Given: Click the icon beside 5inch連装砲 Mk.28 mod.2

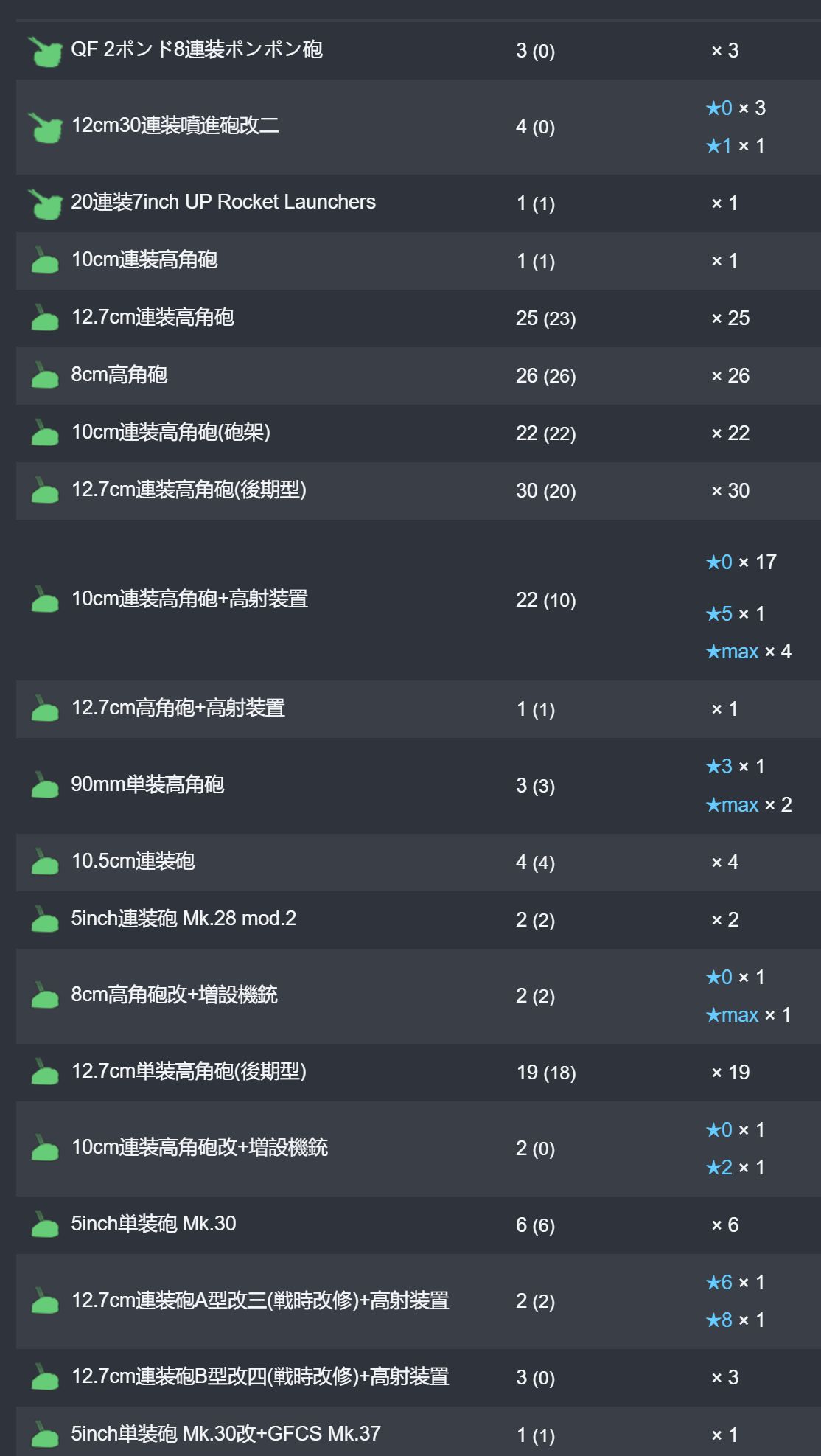Looking at the screenshot, I should tap(45, 919).
